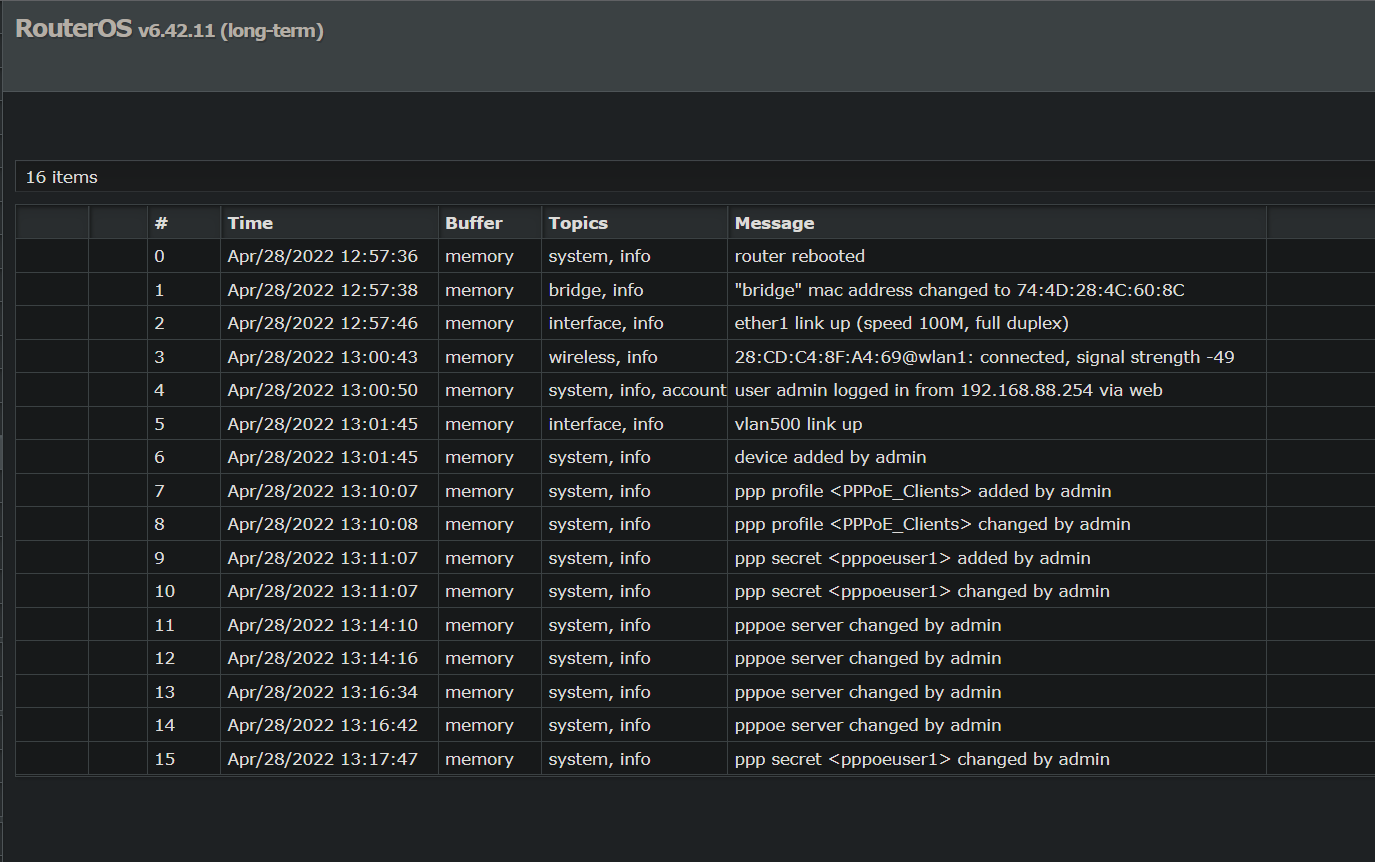Click timestamp Apr/28/2022 13:00:43

point(323,357)
